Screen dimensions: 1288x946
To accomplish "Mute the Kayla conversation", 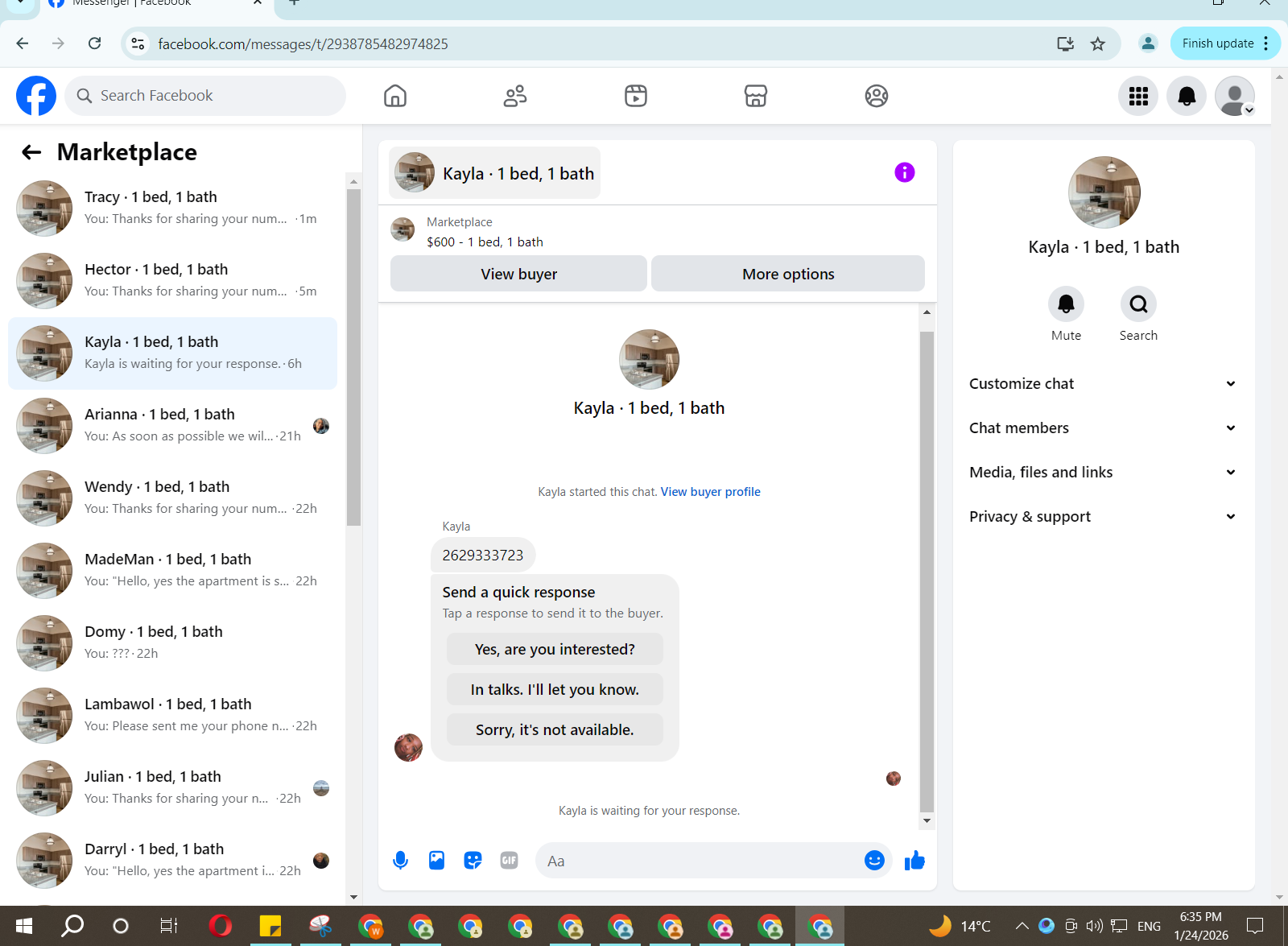I will click(1066, 304).
